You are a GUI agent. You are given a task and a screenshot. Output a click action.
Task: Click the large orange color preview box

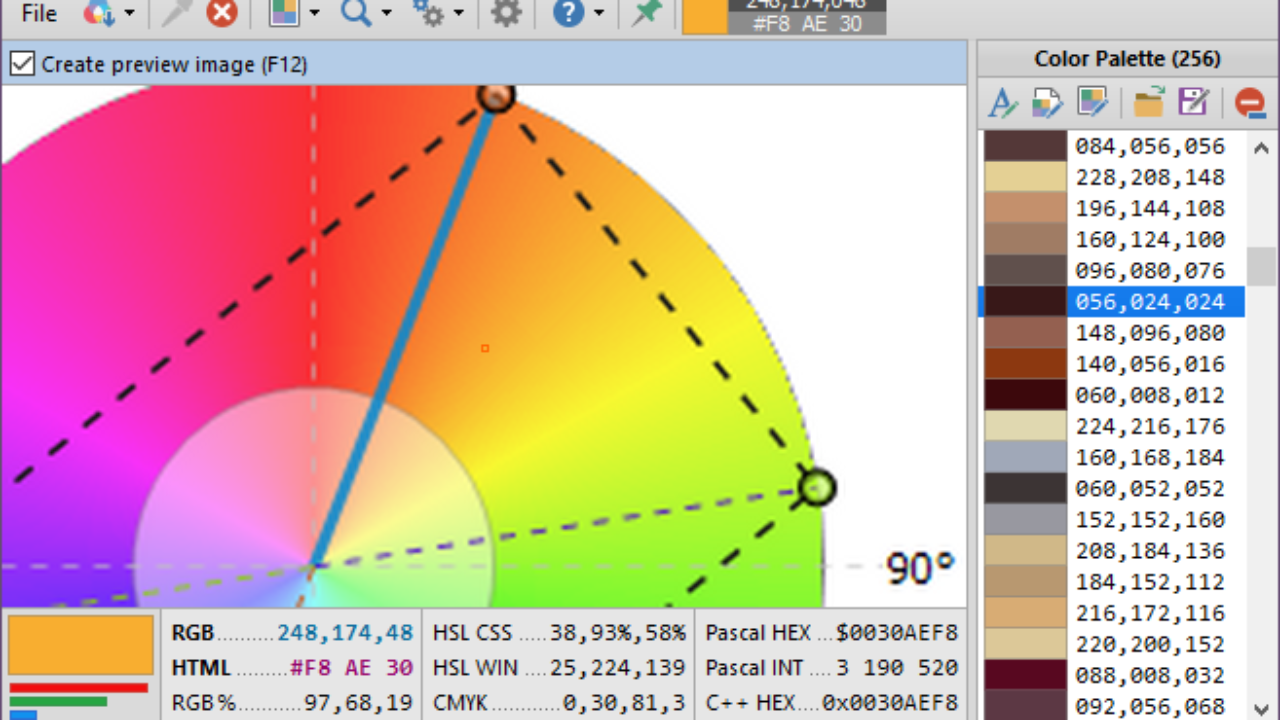point(81,645)
